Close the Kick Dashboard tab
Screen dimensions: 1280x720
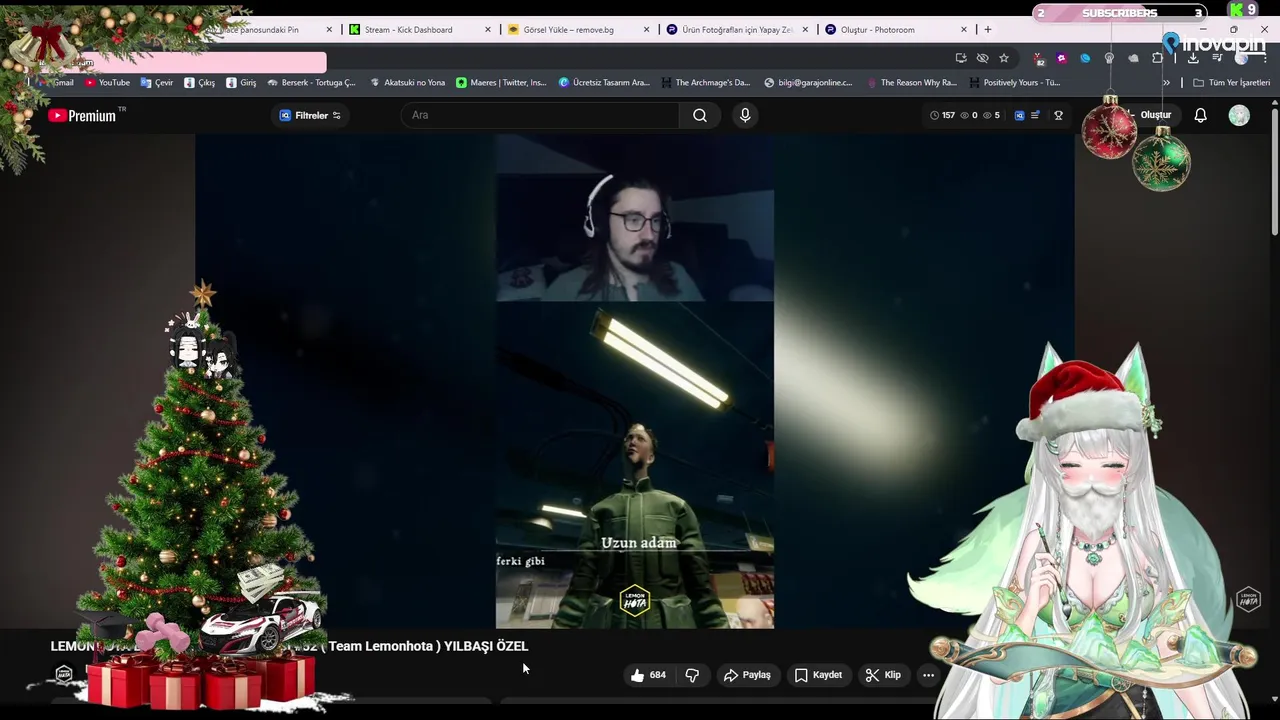point(488,30)
